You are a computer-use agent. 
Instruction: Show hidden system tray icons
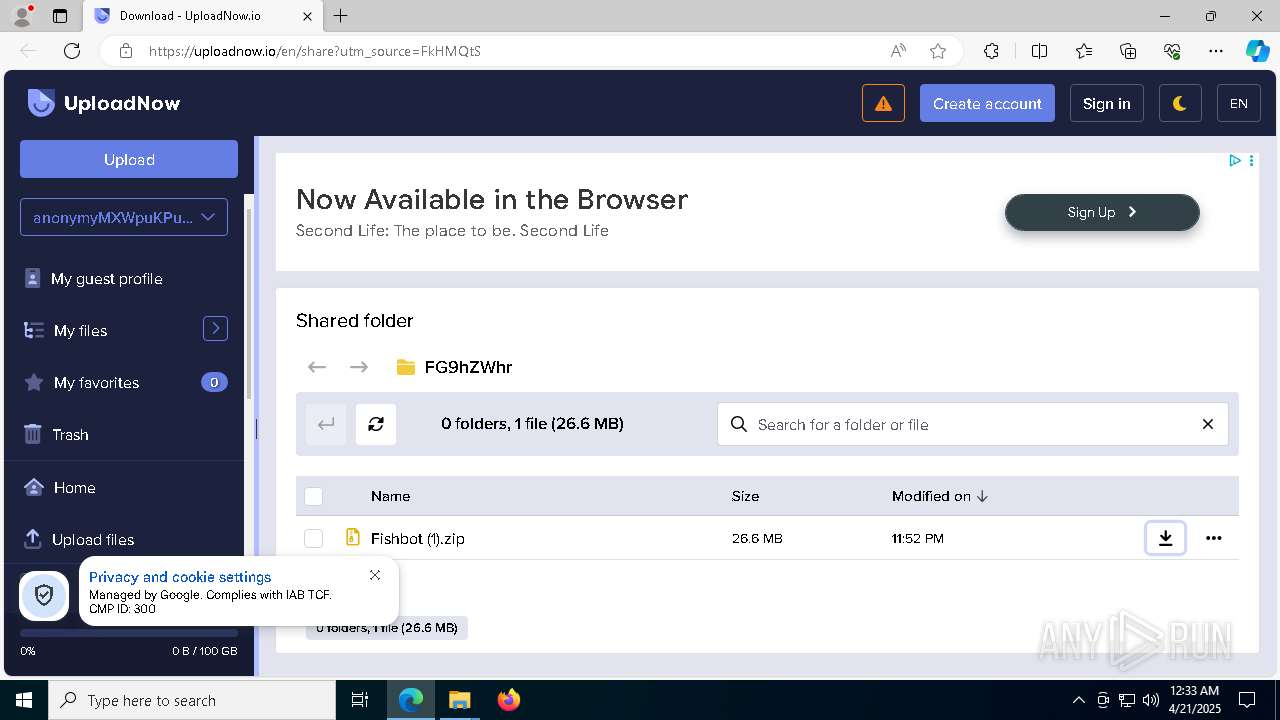click(x=1078, y=700)
